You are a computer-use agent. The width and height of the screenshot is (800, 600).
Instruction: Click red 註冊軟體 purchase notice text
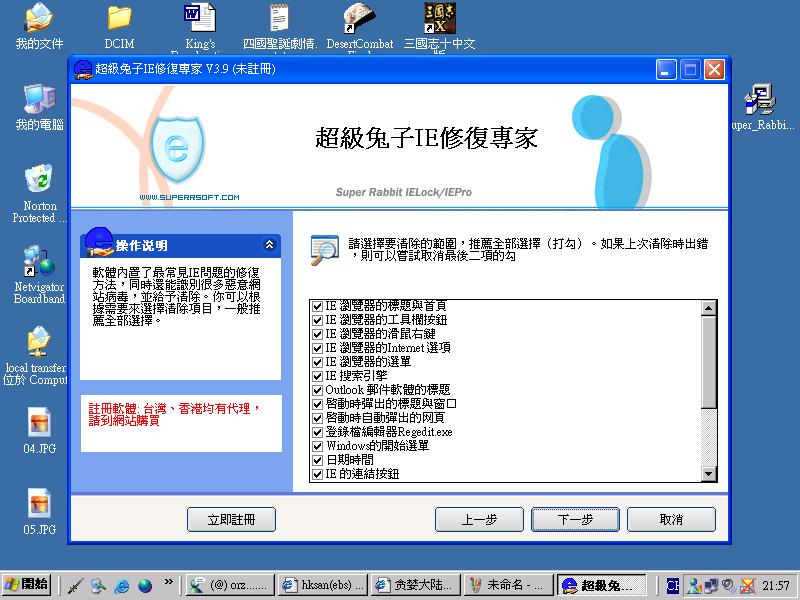coord(175,414)
